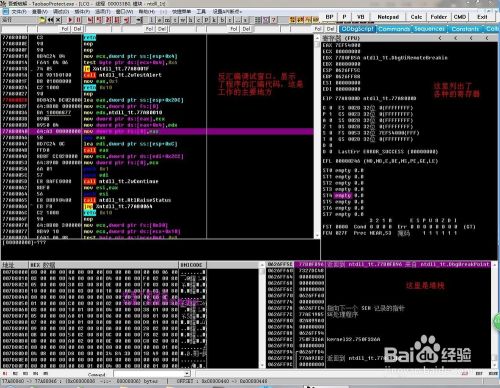Click the Command input field

[149, 374]
